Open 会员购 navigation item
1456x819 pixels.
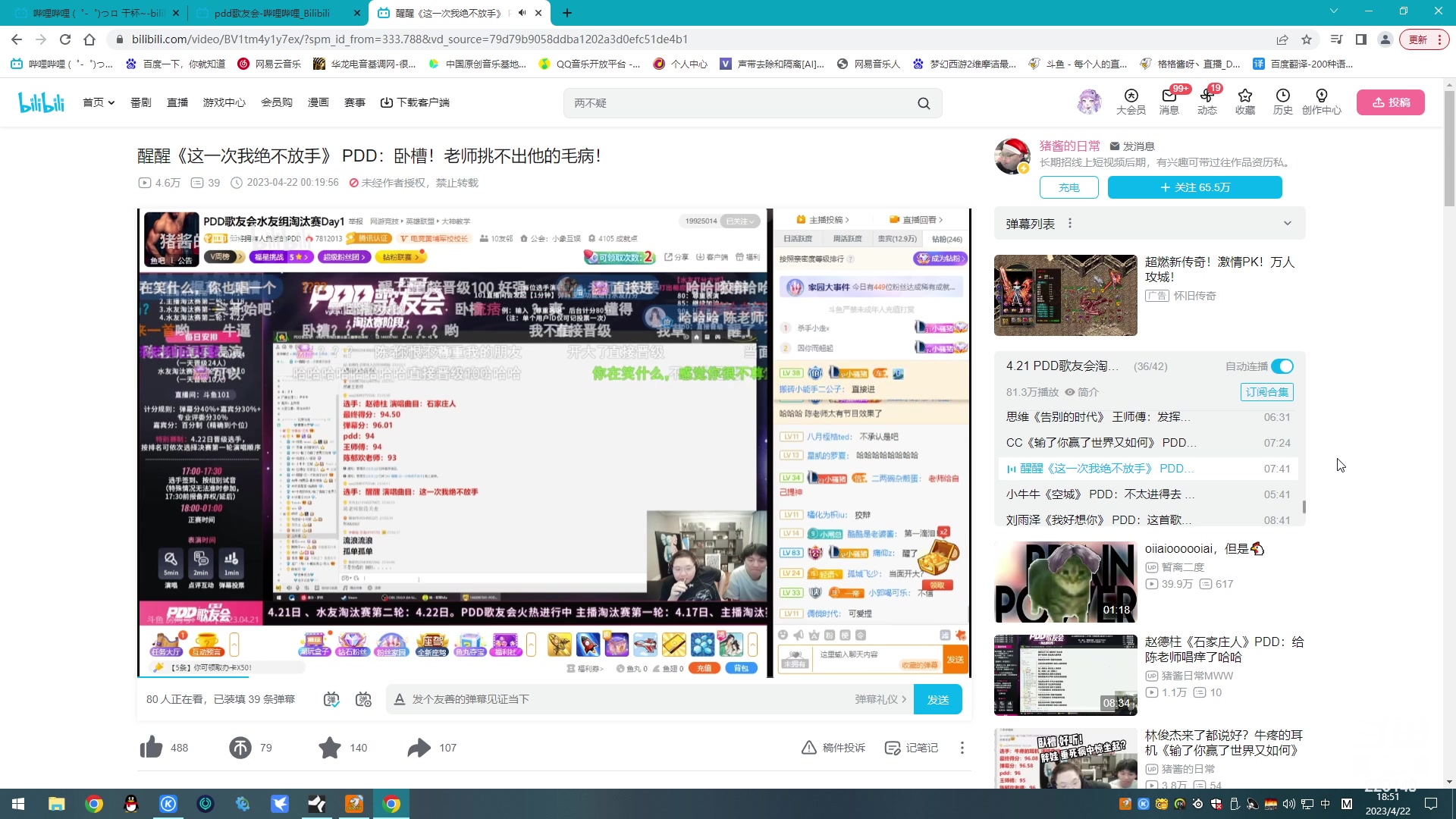(x=277, y=102)
